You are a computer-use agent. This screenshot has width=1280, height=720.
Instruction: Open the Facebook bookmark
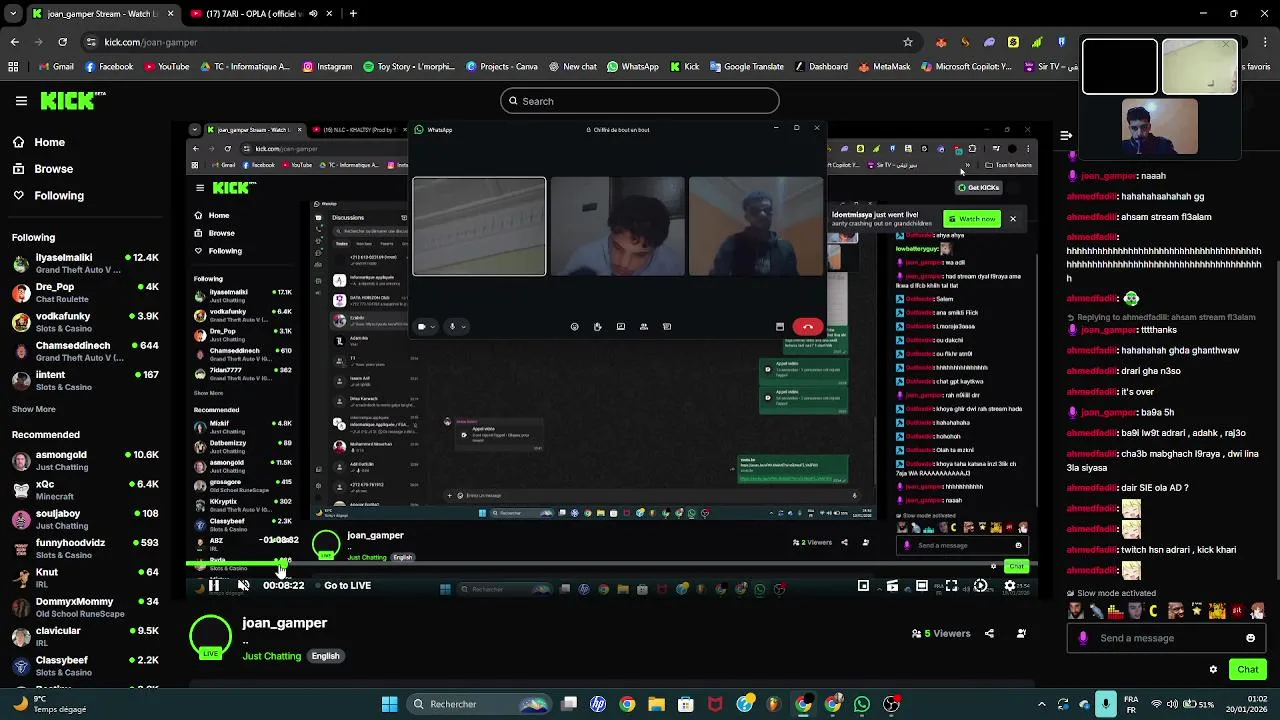[x=109, y=67]
